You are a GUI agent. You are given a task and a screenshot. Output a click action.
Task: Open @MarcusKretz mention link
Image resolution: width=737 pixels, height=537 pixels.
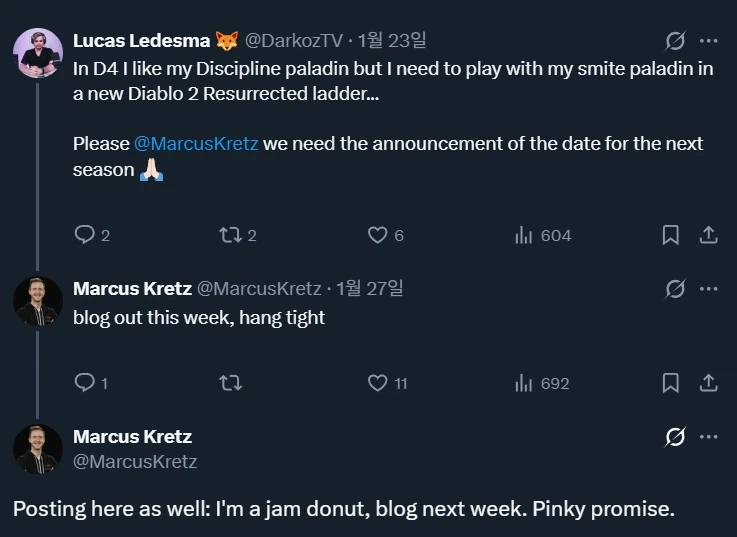196,143
